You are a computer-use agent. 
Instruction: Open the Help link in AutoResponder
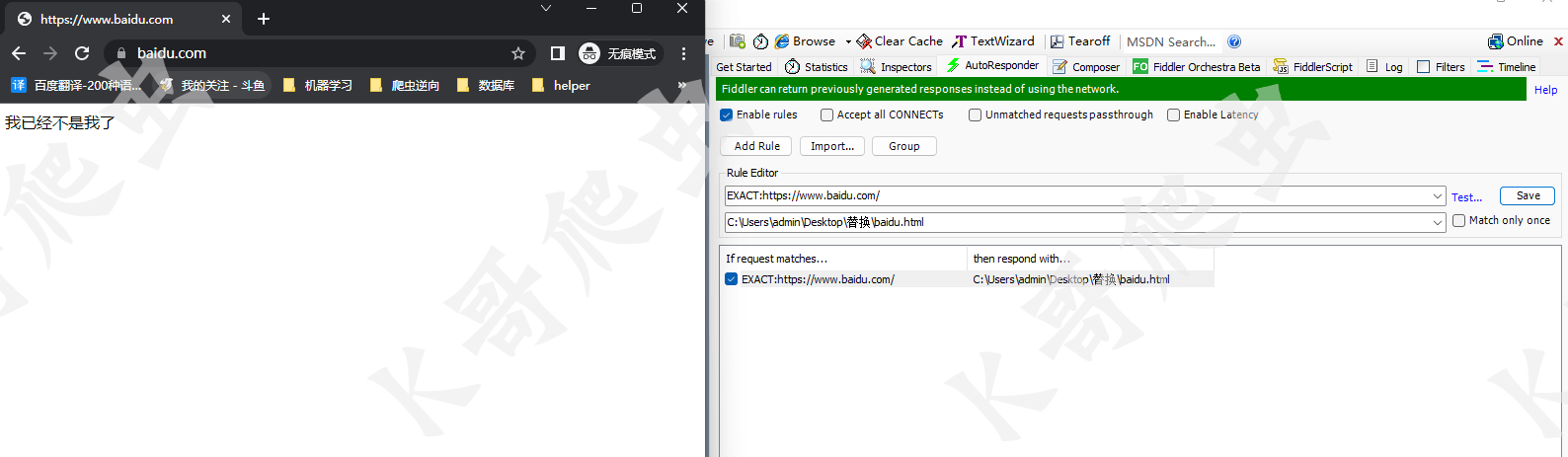click(x=1545, y=90)
